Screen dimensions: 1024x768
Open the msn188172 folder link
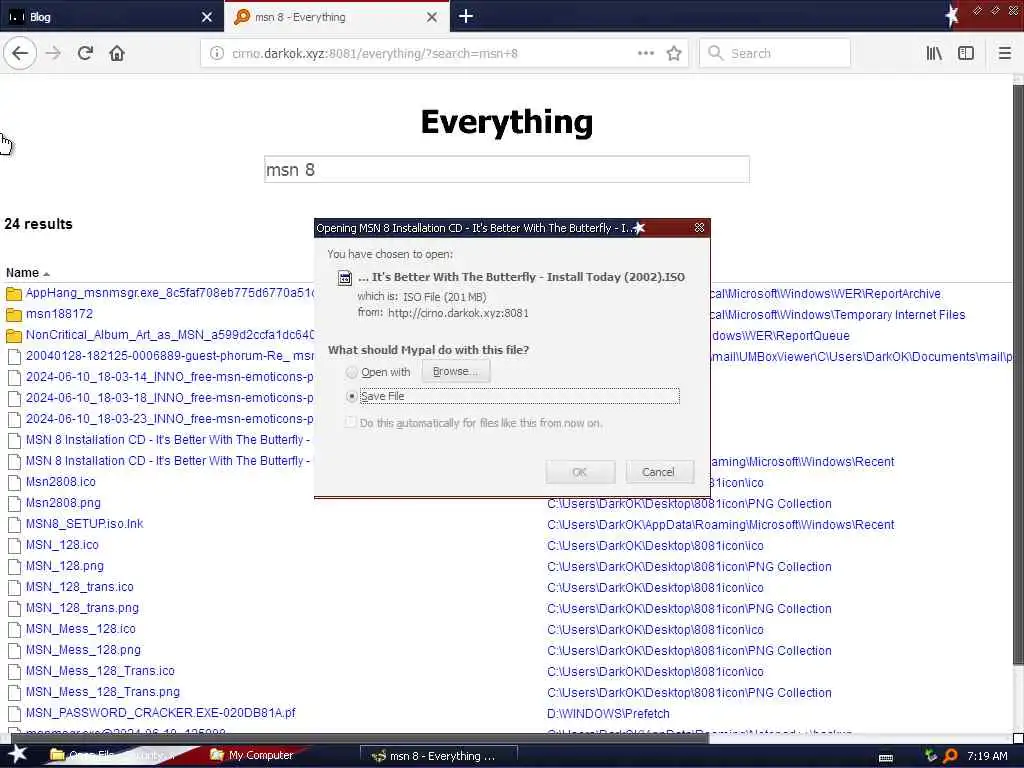pos(59,314)
